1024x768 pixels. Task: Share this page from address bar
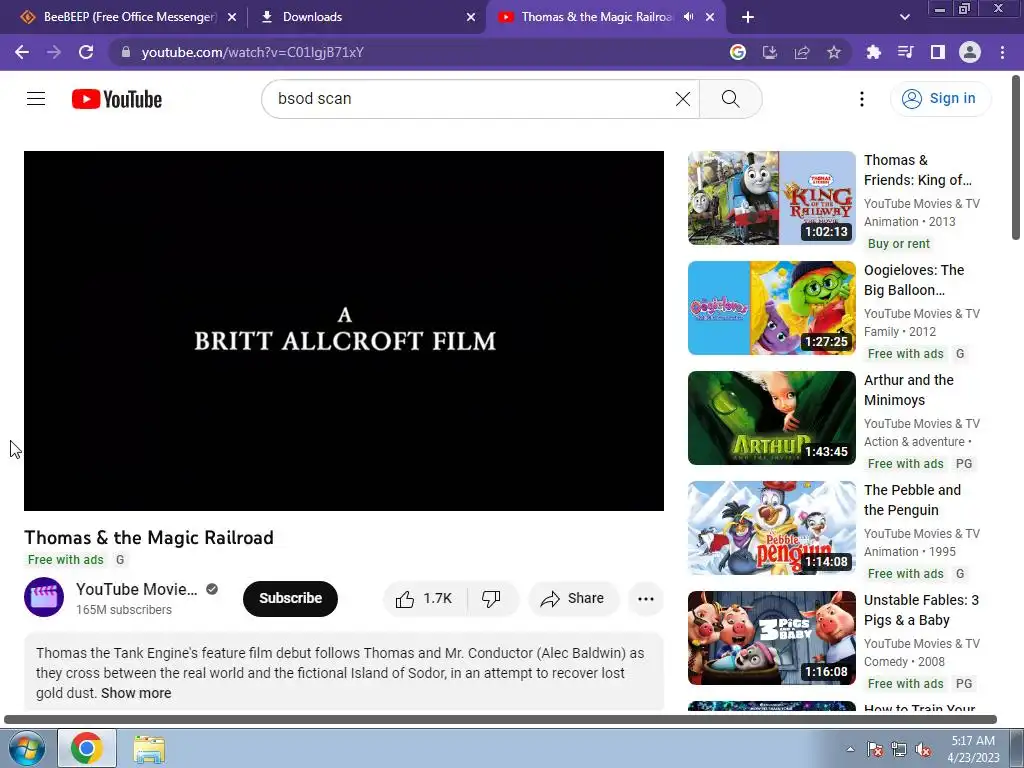click(802, 52)
